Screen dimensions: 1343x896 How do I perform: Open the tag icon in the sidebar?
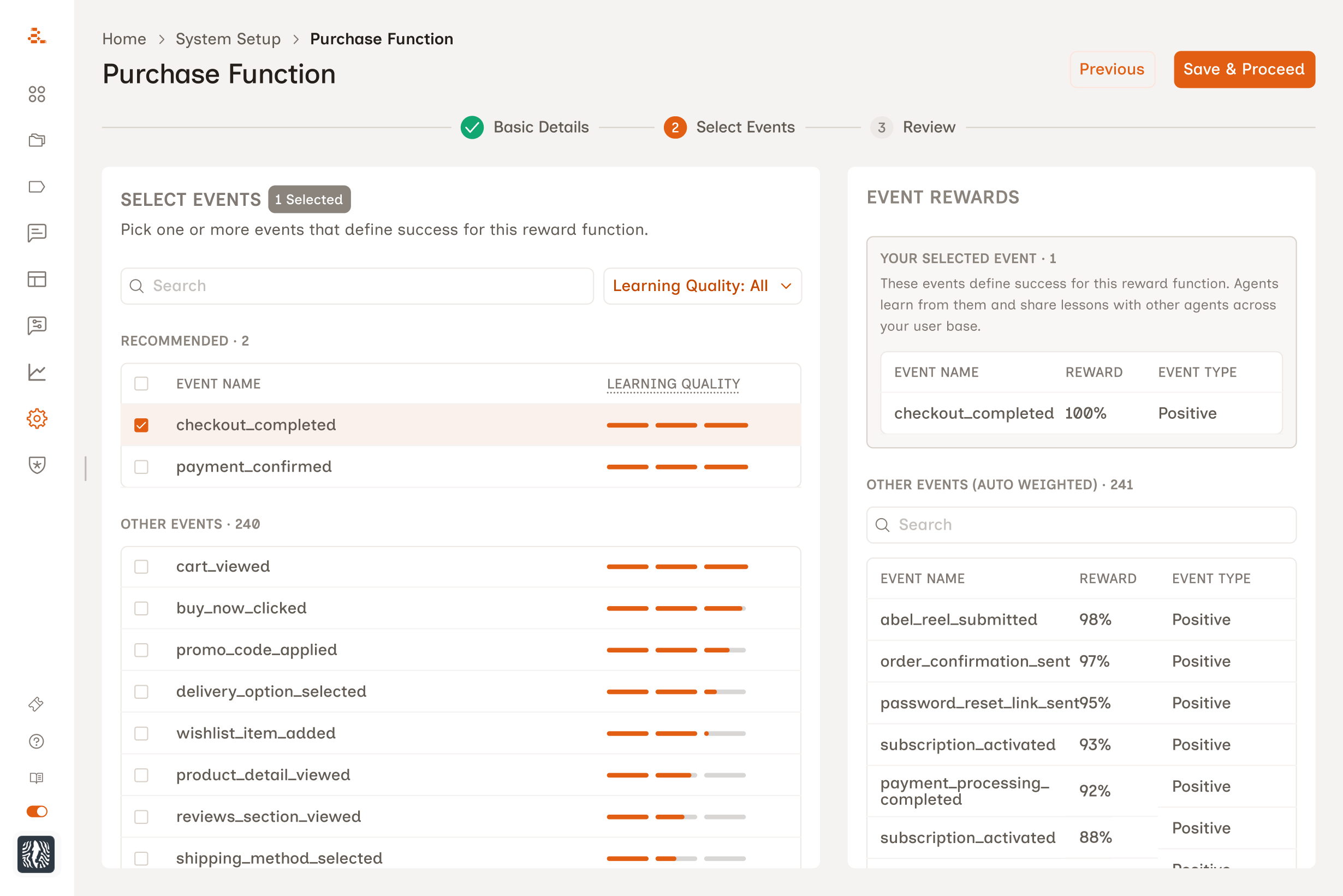(37, 187)
